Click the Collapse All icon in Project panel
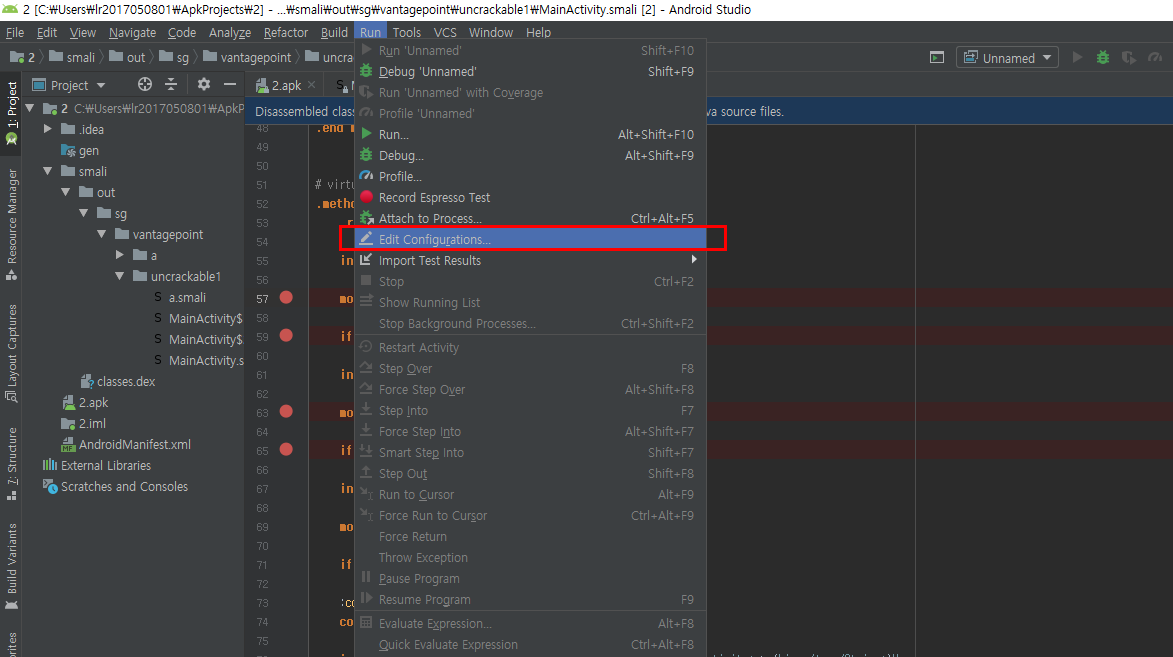This screenshot has width=1173, height=657. pos(171,85)
